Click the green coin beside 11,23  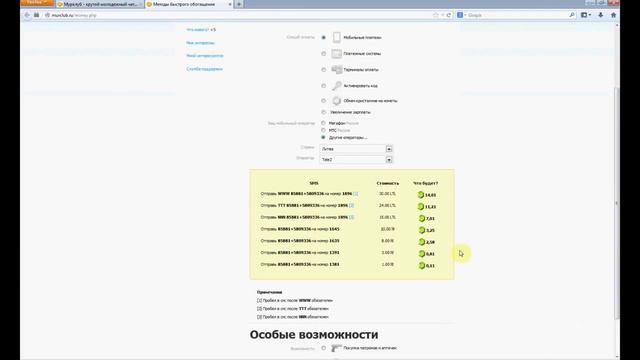(x=421, y=207)
